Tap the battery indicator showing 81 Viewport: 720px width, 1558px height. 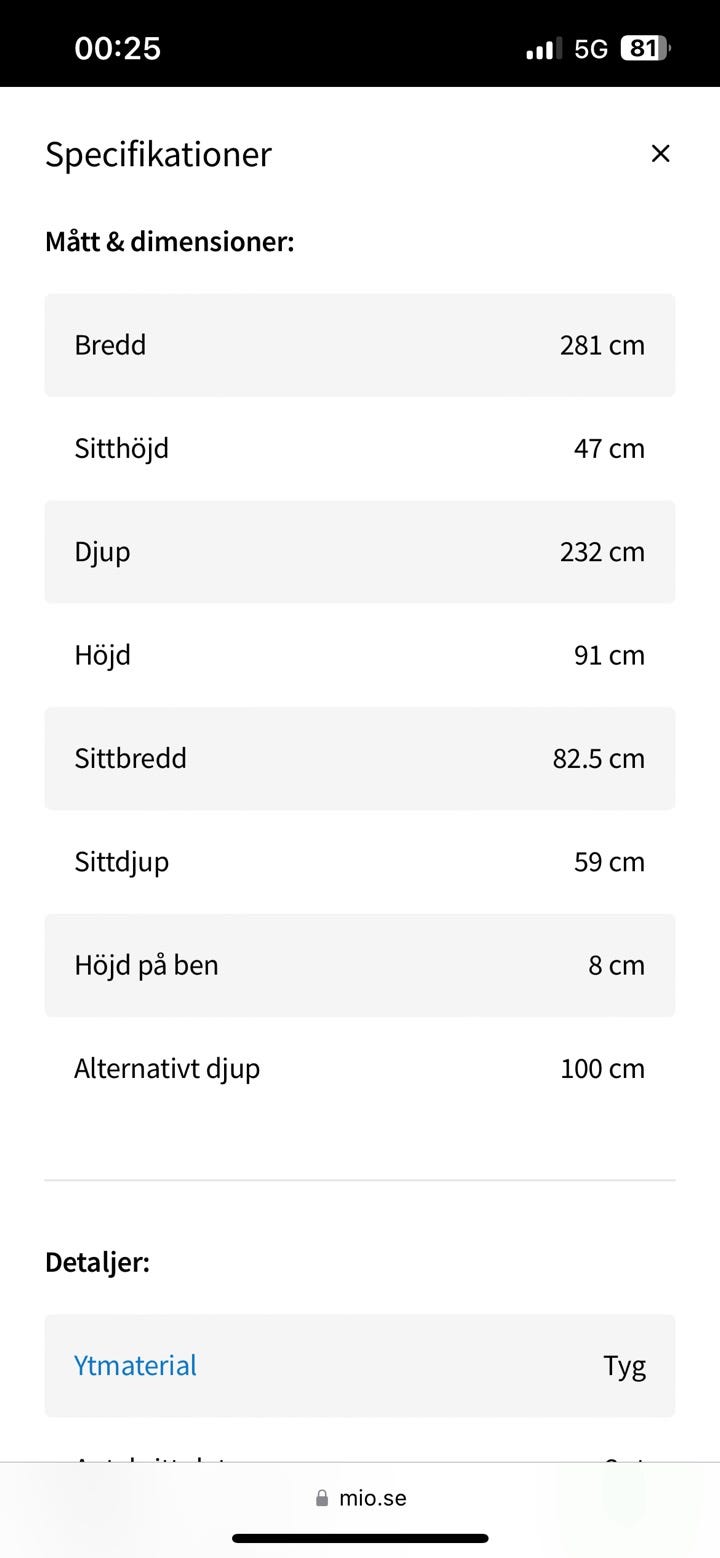pyautogui.click(x=644, y=48)
